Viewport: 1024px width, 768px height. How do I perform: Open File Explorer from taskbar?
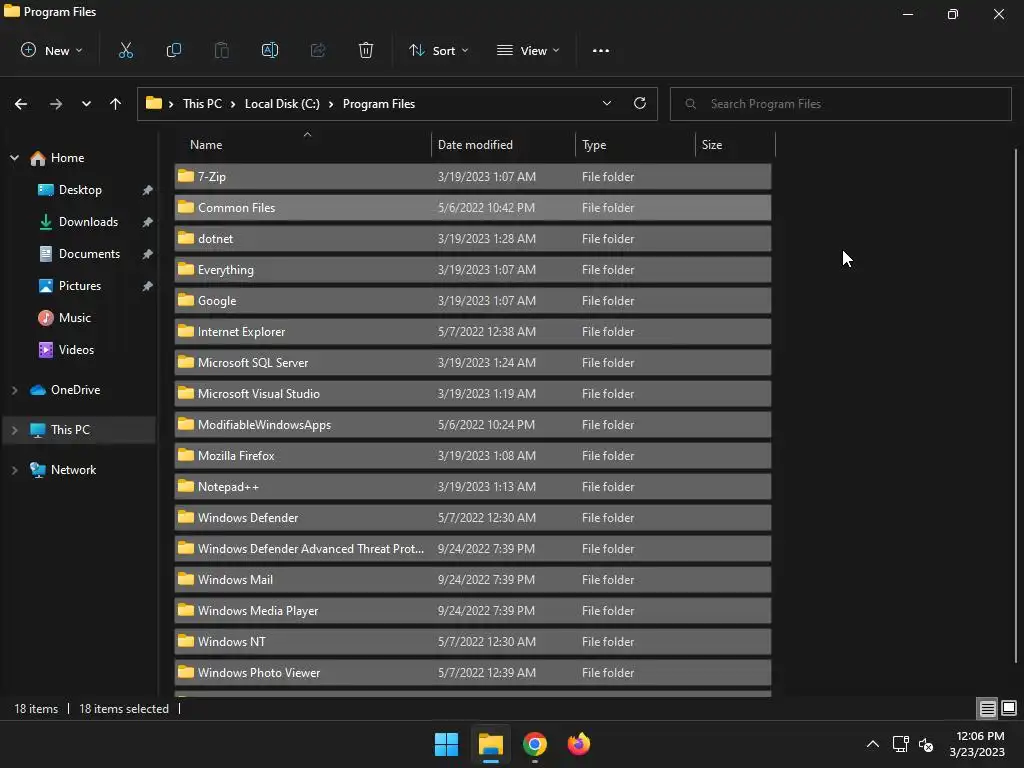point(490,744)
